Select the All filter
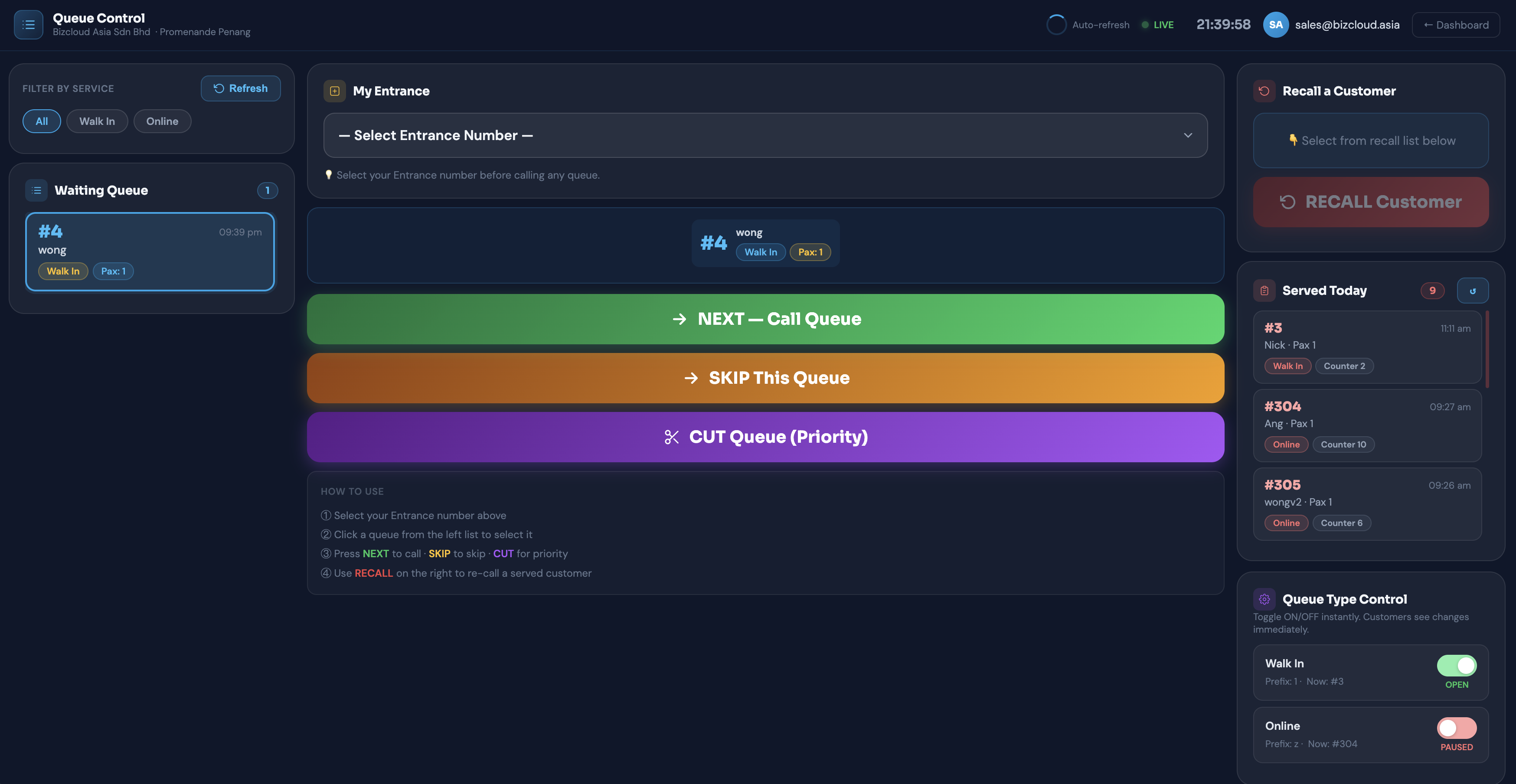This screenshot has height=784, width=1516. click(x=41, y=121)
